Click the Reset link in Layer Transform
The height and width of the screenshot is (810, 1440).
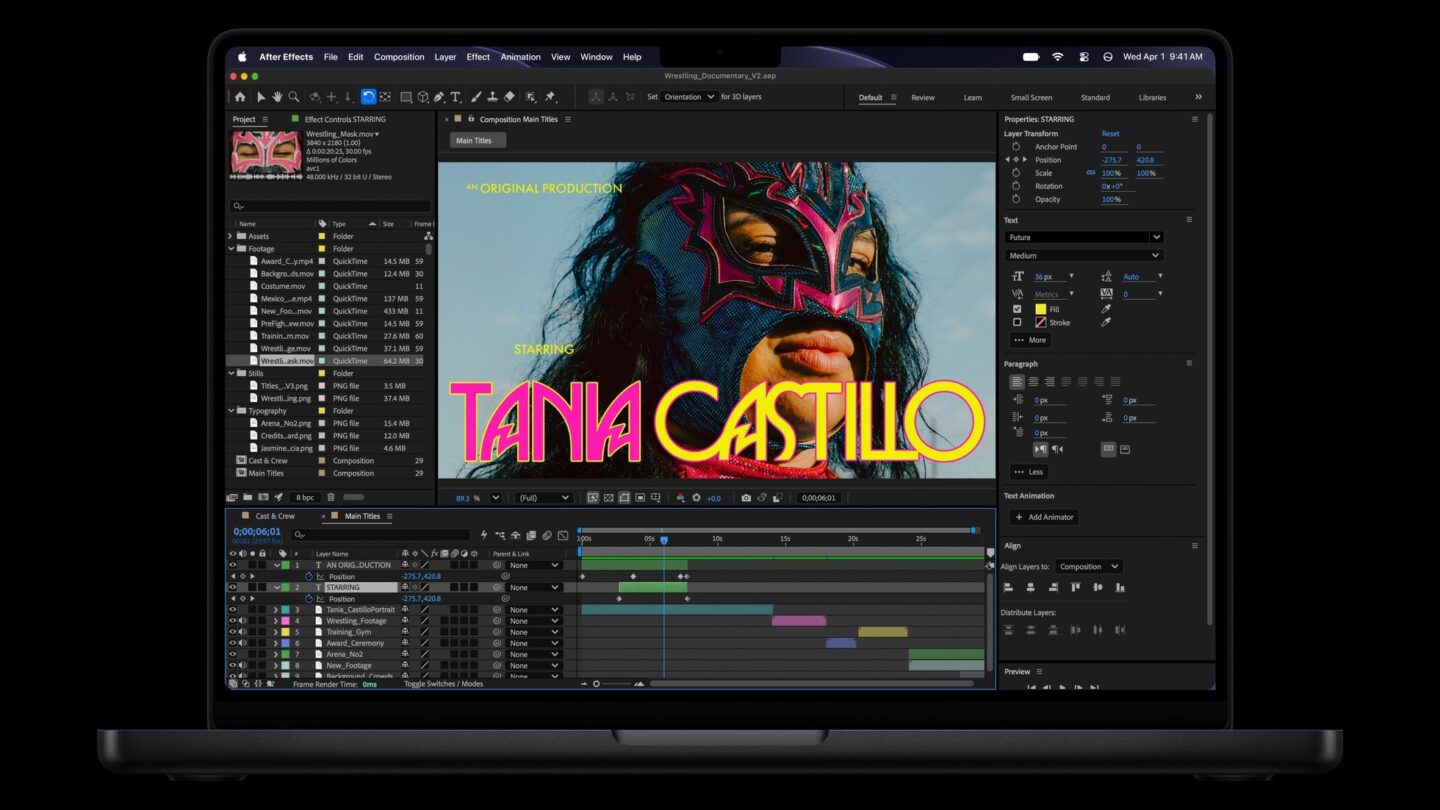[x=1110, y=134]
